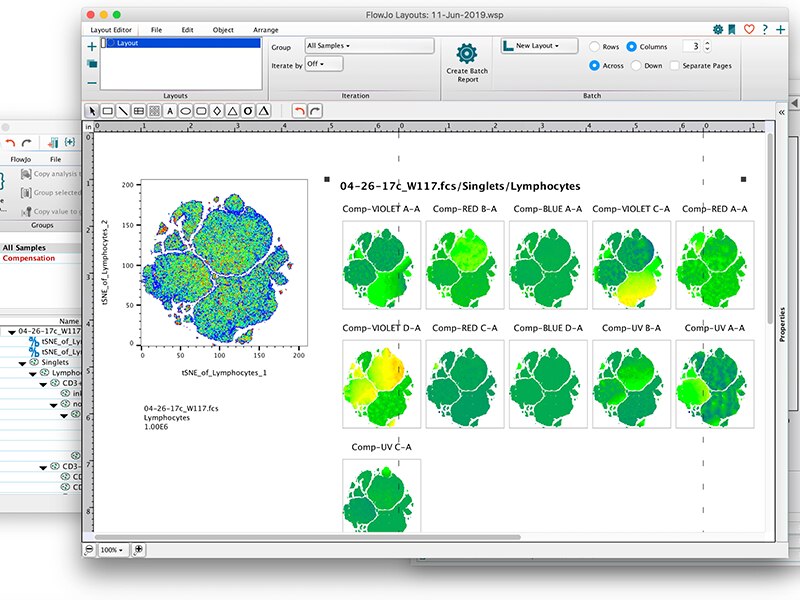Image resolution: width=800 pixels, height=600 pixels.
Task: Select the bold triangle tool
Action: click(x=264, y=111)
